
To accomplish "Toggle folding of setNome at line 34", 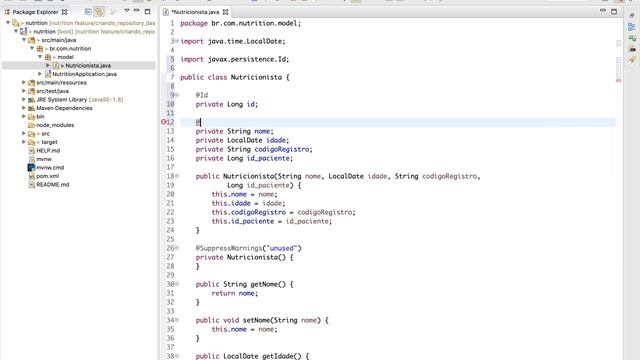I will click(x=177, y=320).
